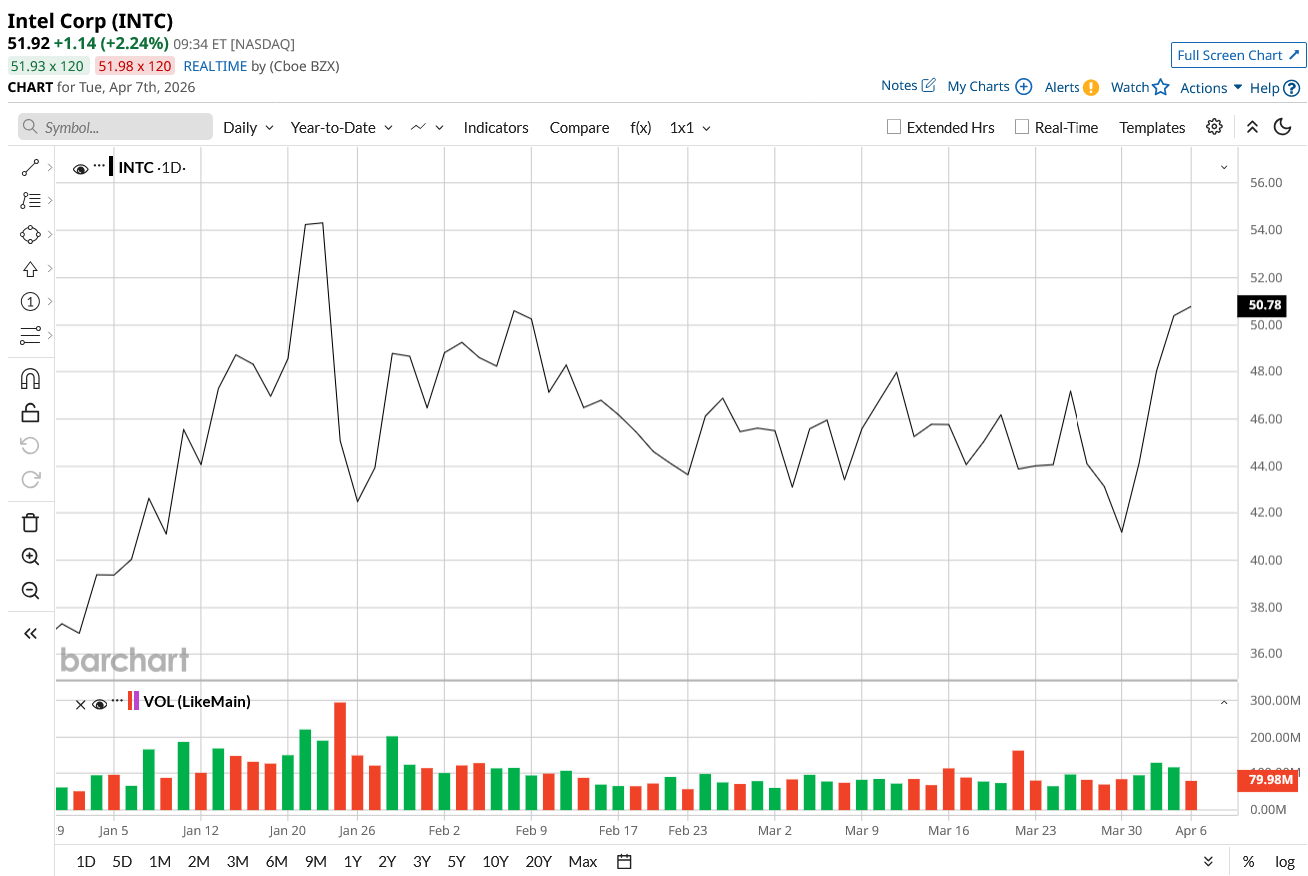The width and height of the screenshot is (1308, 876).
Task: Open the Notes editor icon
Action: [x=928, y=86]
